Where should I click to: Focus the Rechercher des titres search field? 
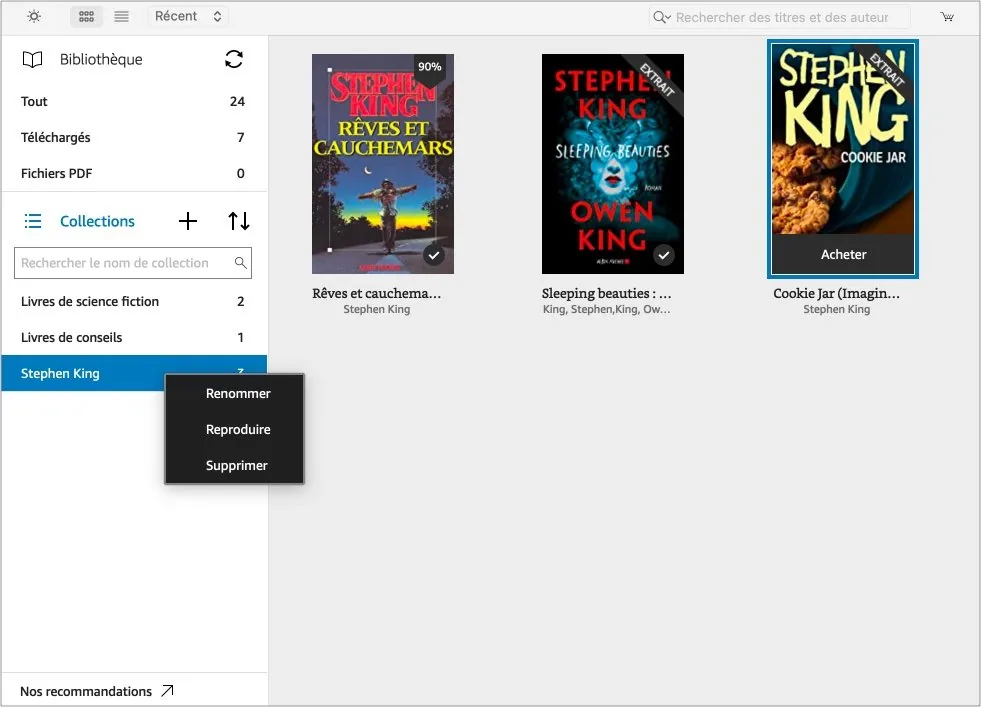[x=780, y=17]
